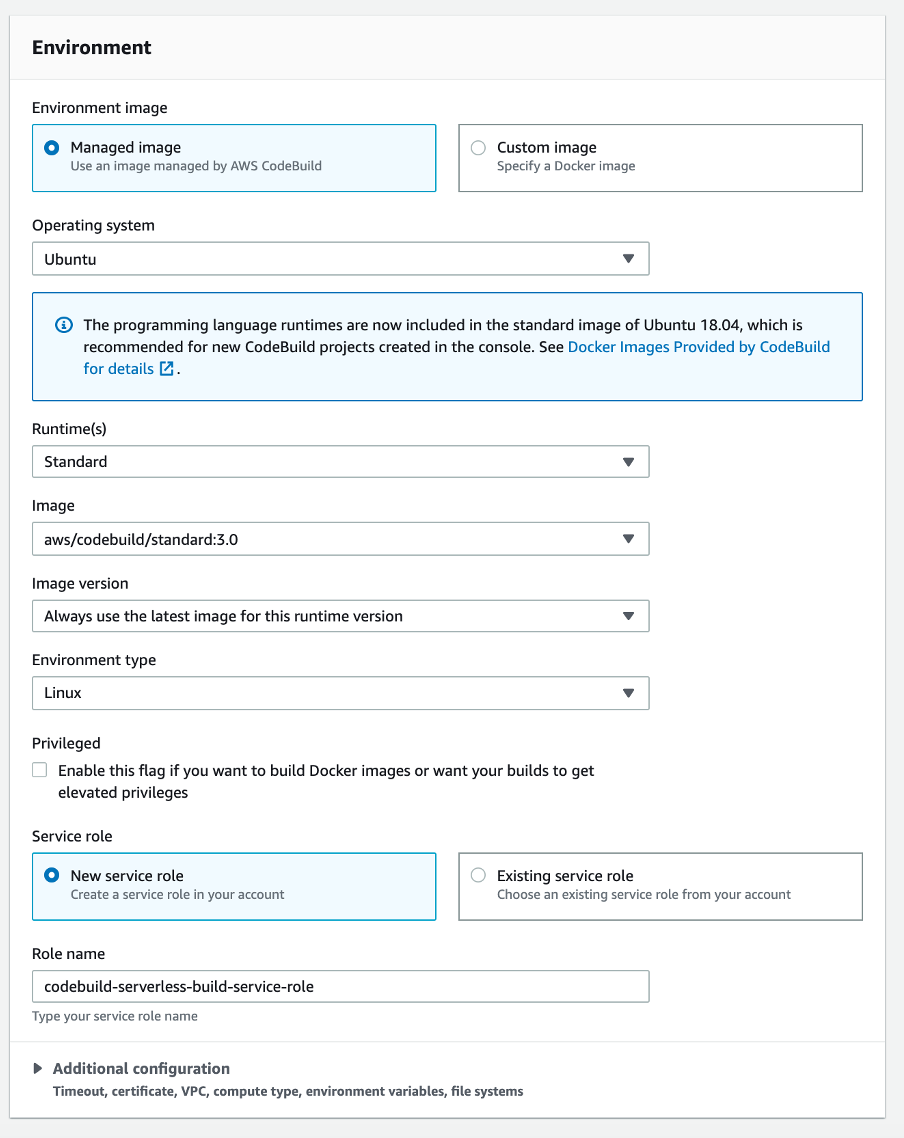Open the Ubuntu operating system dropdown
This screenshot has height=1138, width=904.
[340, 259]
